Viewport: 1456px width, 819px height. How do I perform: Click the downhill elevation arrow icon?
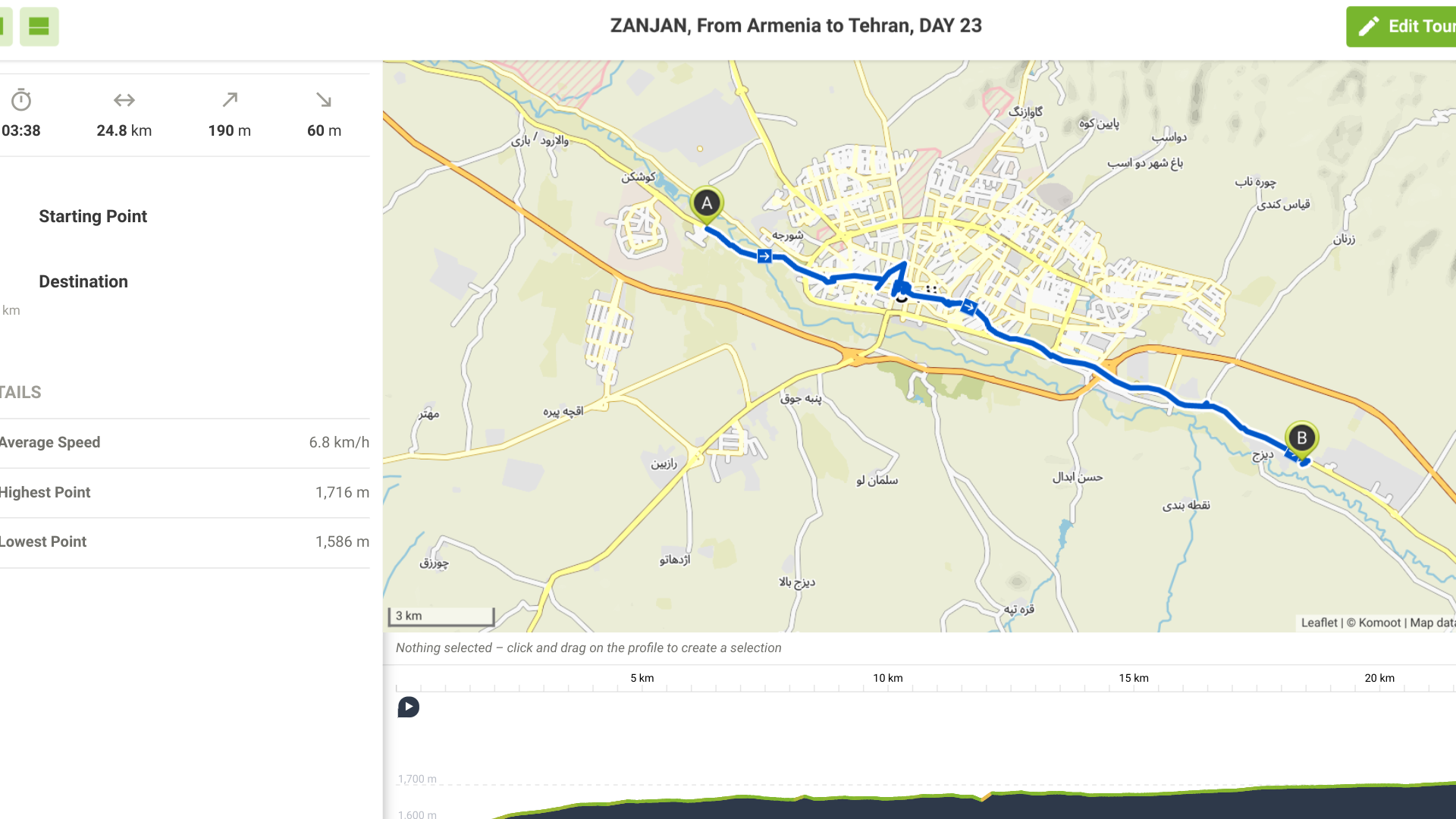point(324,100)
